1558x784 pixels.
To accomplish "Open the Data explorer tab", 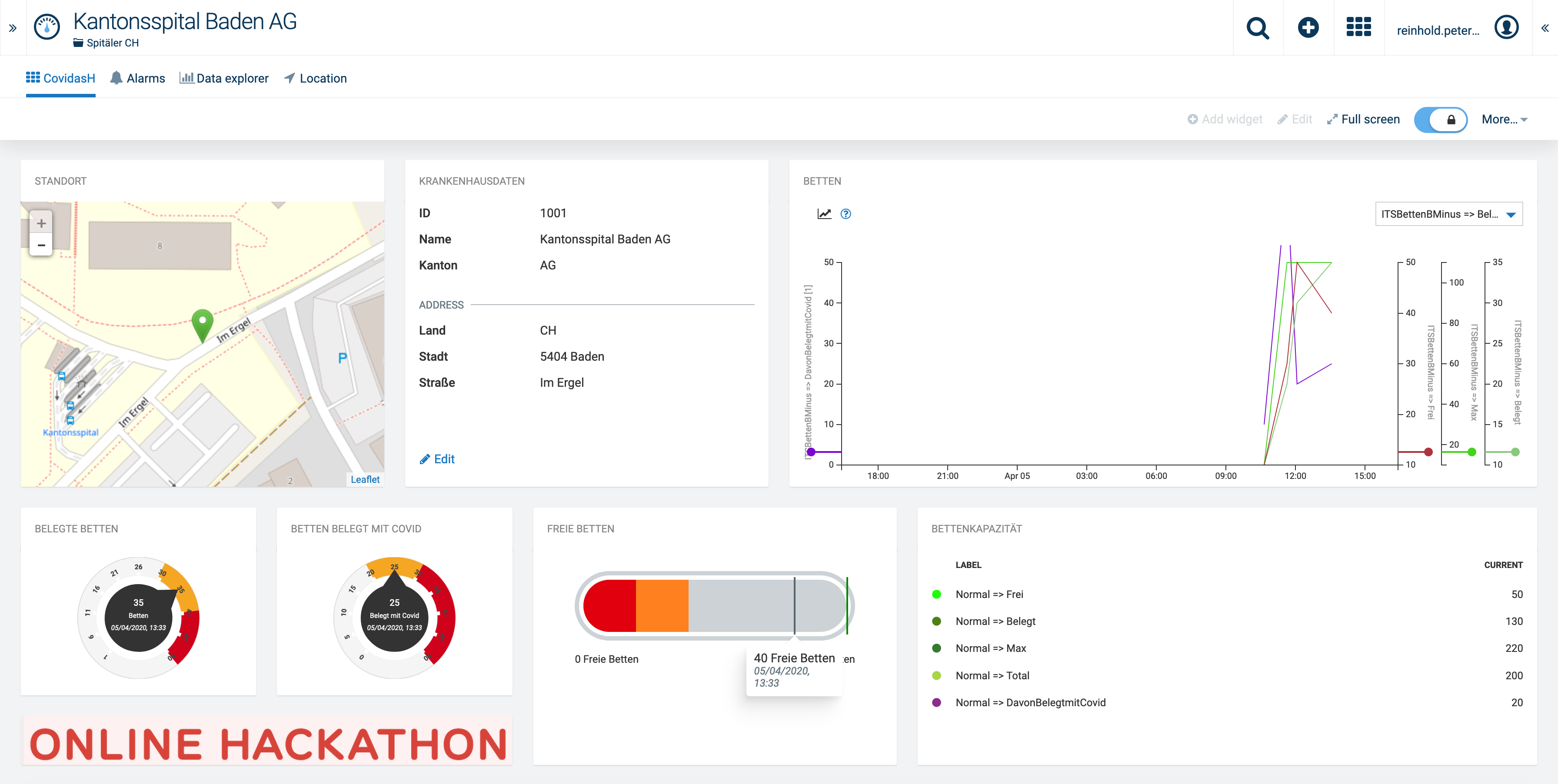I will pyautogui.click(x=224, y=79).
